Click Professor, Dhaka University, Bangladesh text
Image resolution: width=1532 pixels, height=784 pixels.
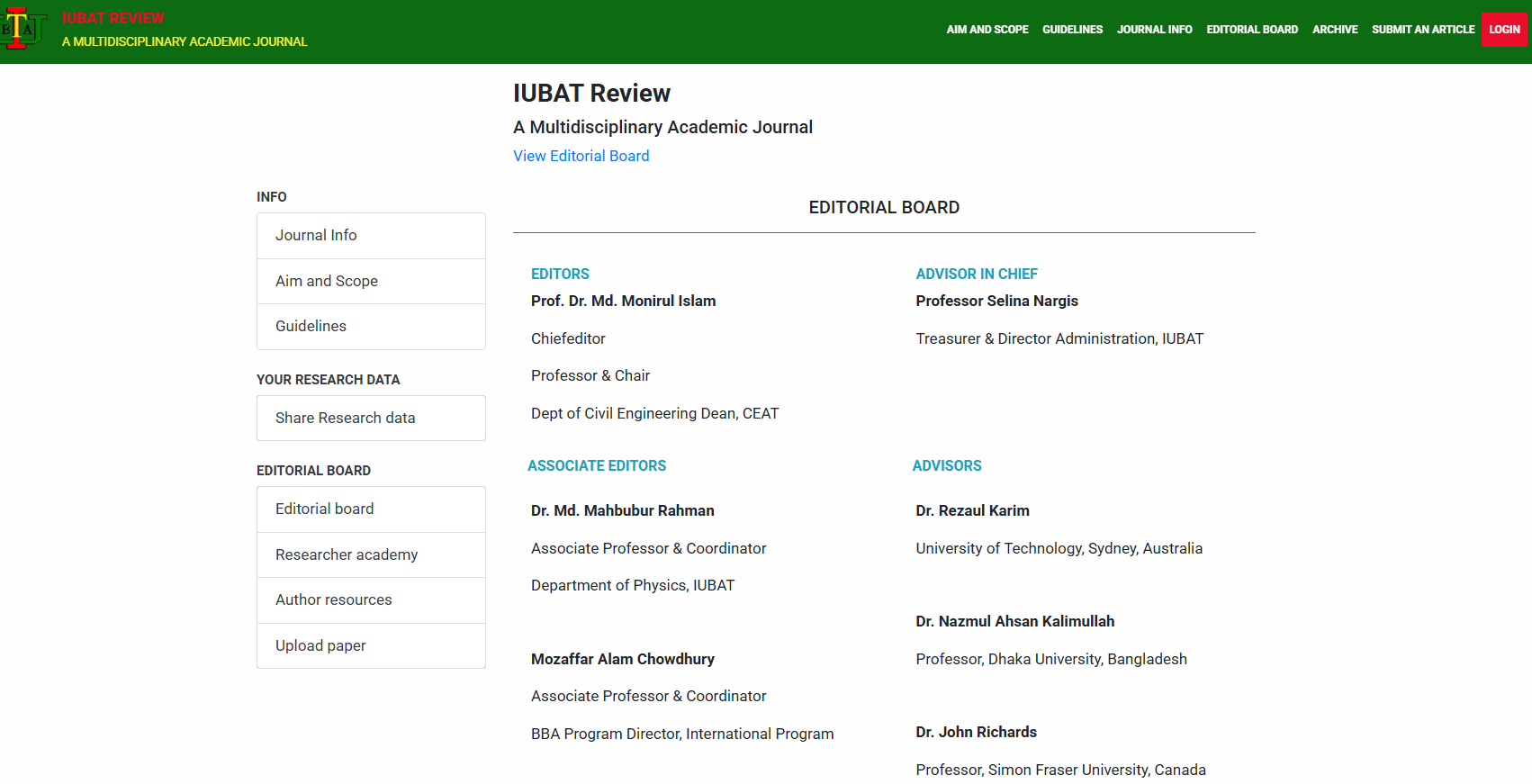1051,659
